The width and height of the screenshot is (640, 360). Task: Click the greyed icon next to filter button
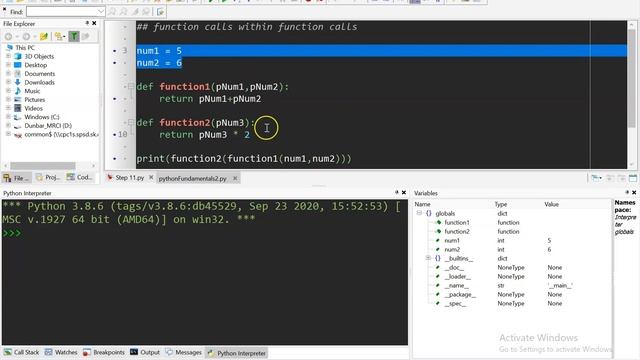click(86, 36)
